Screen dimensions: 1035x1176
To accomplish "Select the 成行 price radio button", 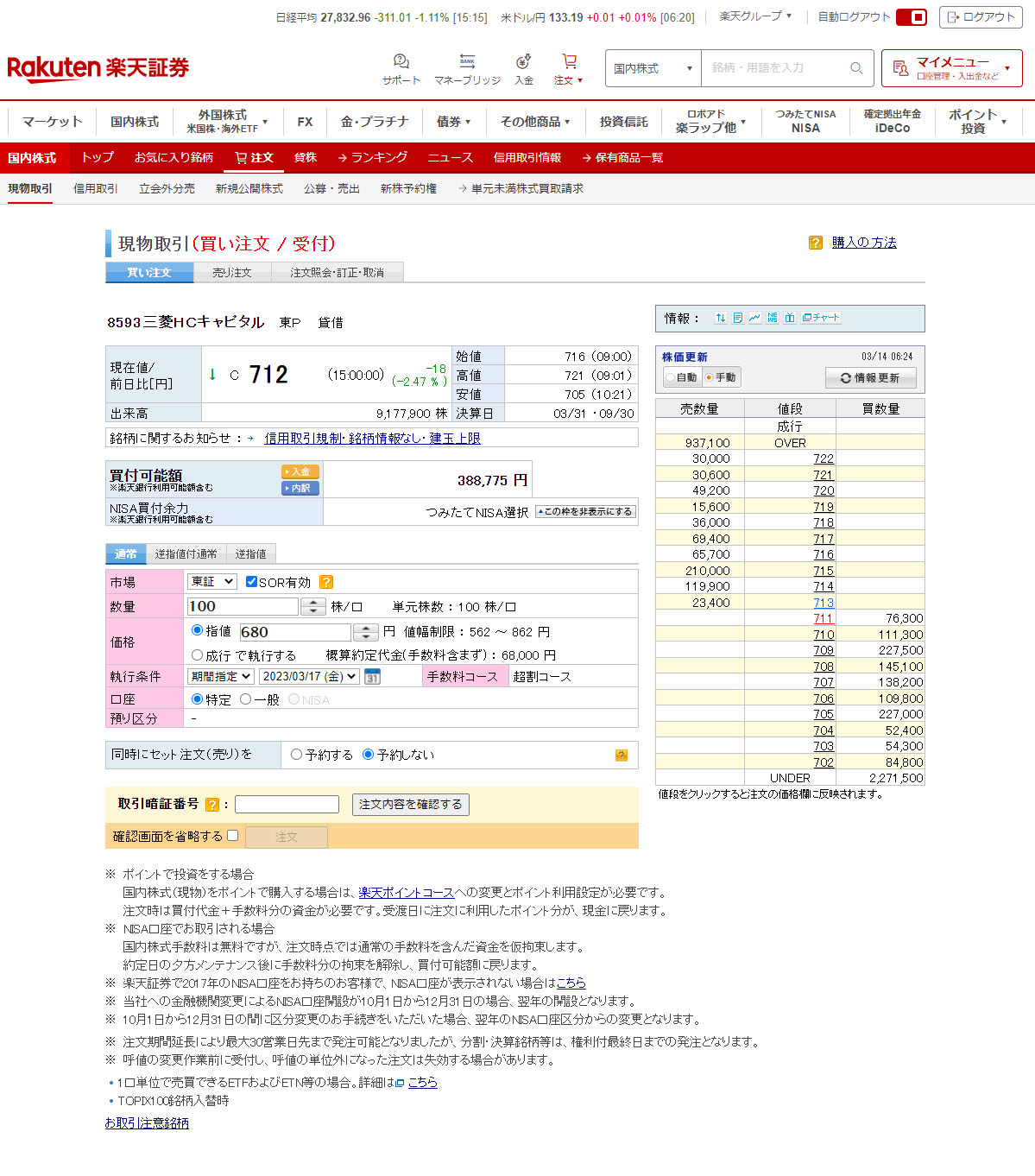I will [198, 655].
